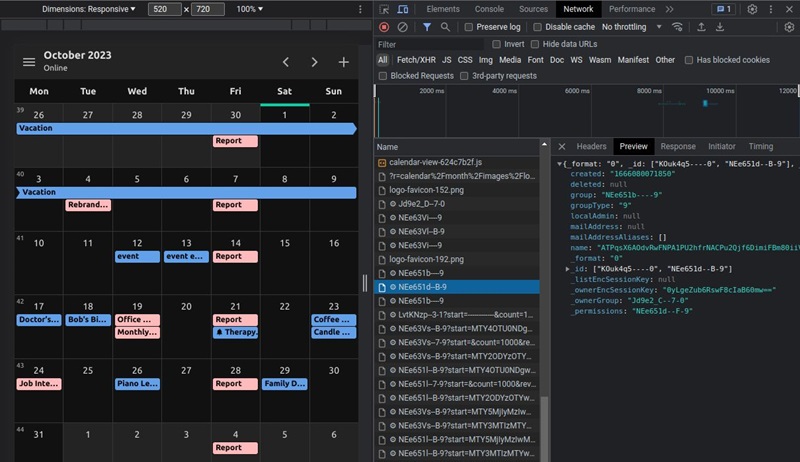The image size is (800, 462).
Task: Open the calendar hamburger menu
Action: (29, 62)
